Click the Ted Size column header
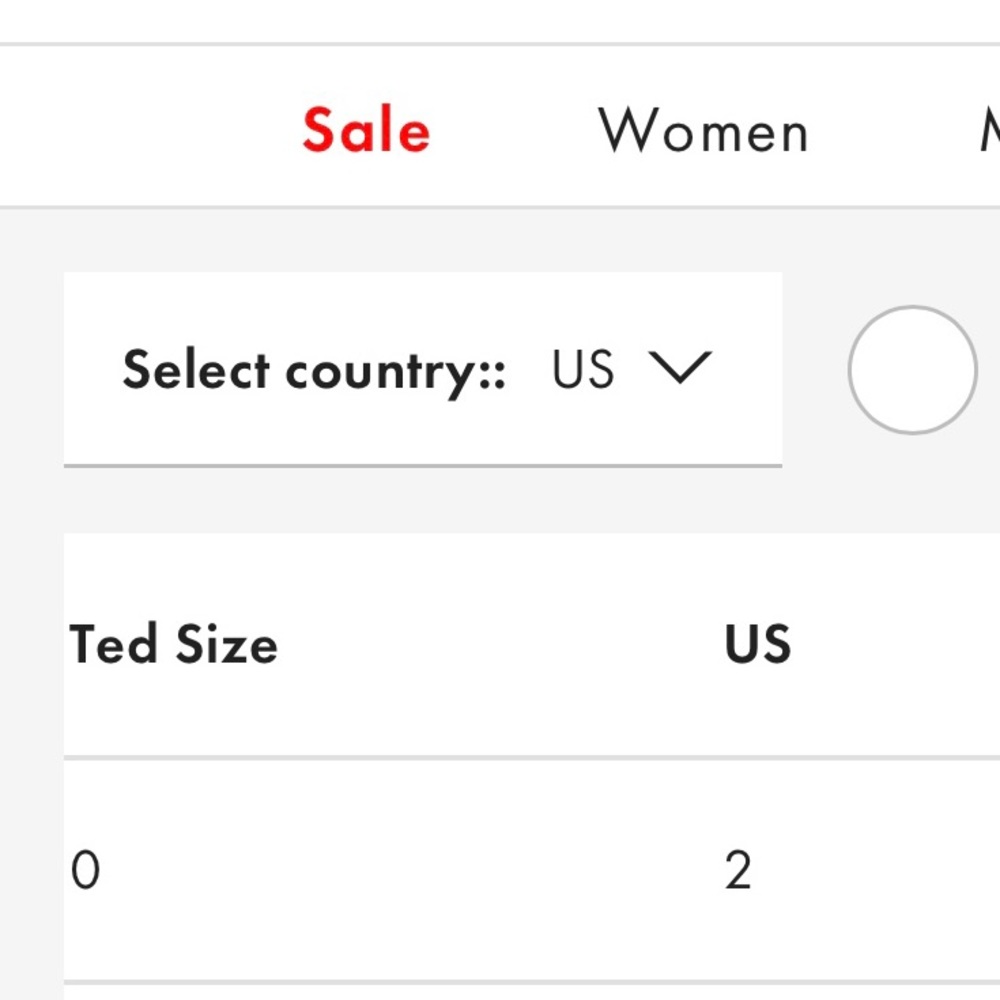Screen dimensions: 1000x1000 pyautogui.click(x=173, y=644)
